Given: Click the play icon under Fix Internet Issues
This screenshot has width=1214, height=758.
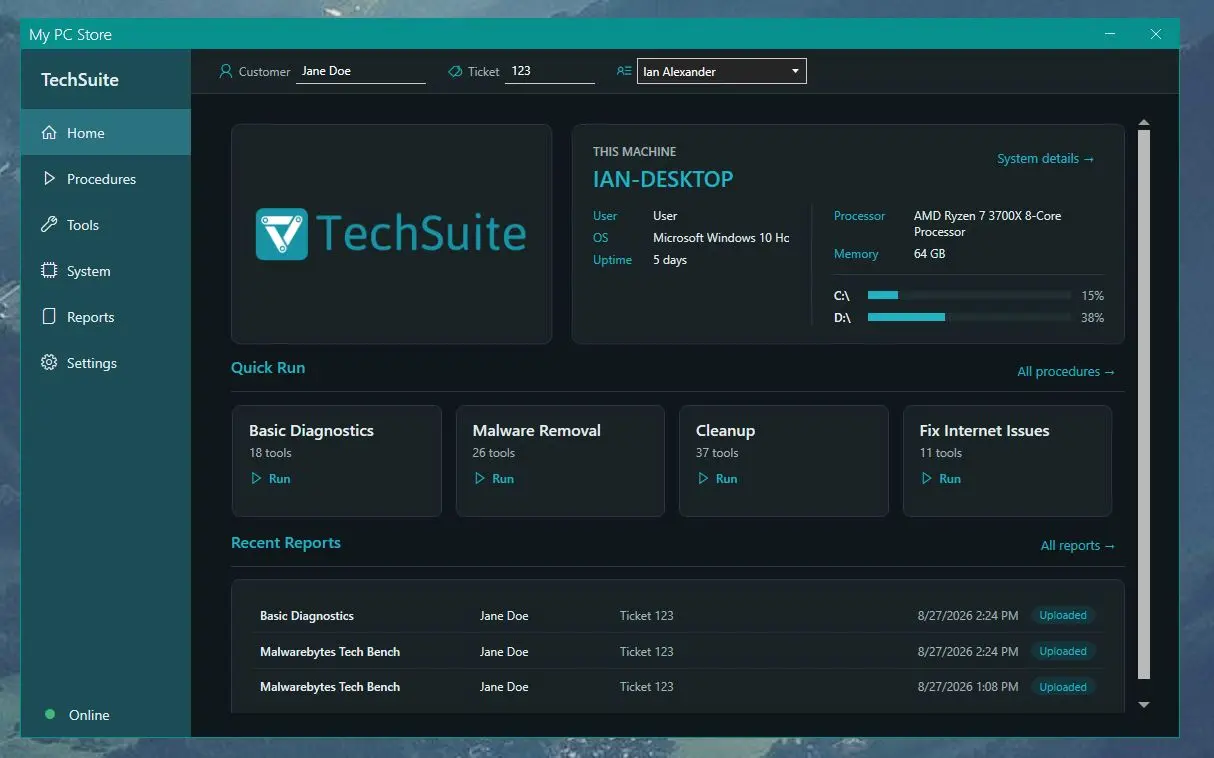Looking at the screenshot, I should (927, 479).
